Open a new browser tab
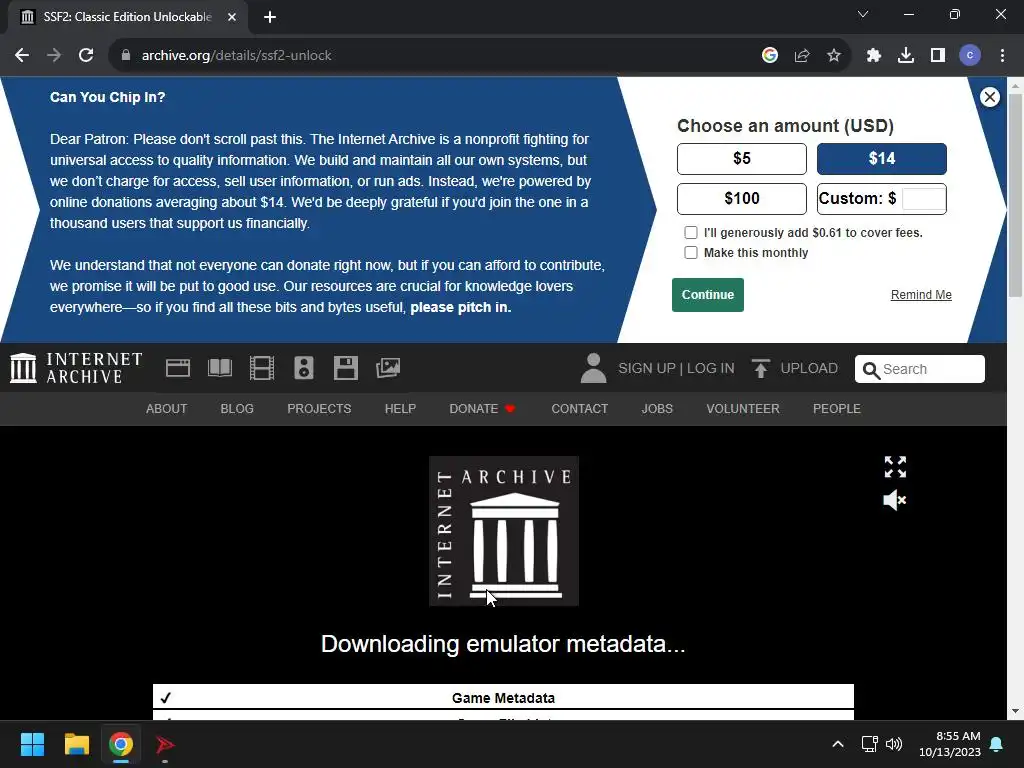This screenshot has height=768, width=1024. pyautogui.click(x=270, y=17)
